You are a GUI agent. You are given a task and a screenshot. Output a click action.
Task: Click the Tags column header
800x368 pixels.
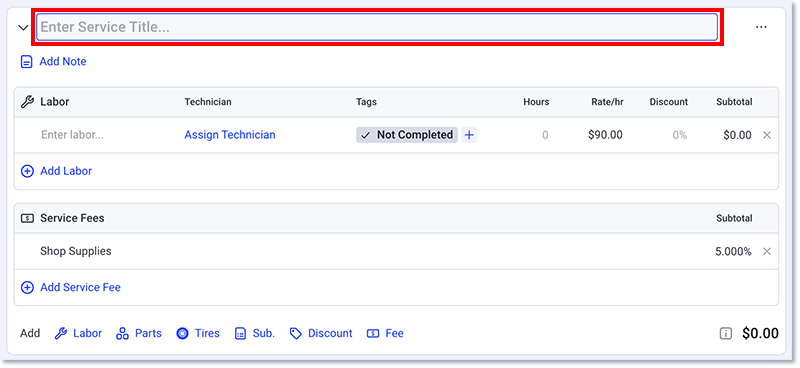pyautogui.click(x=366, y=102)
